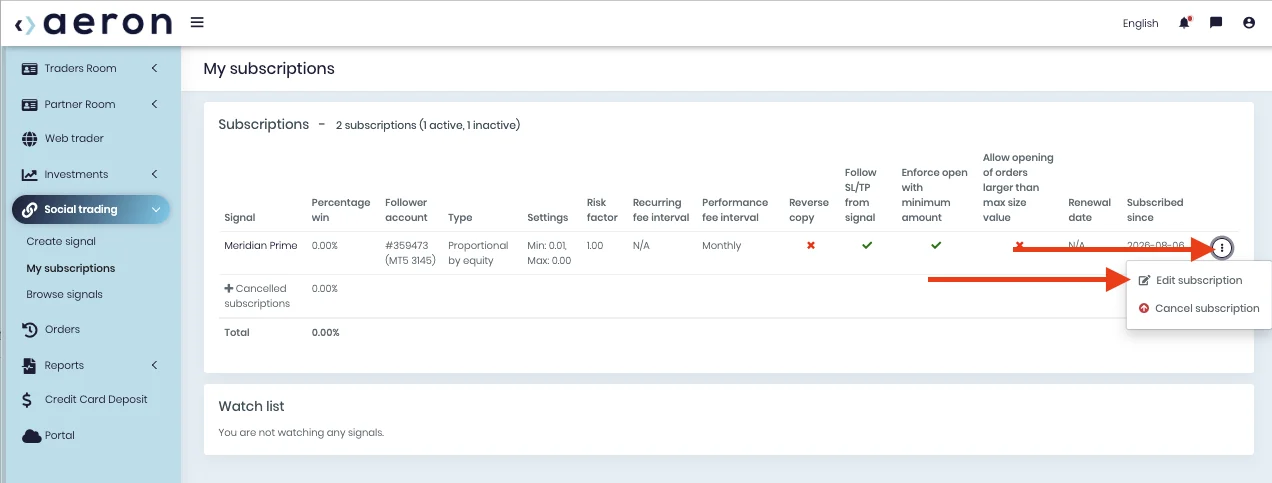The image size is (1272, 483).
Task: Click the risk factor 1.00 value
Action: coord(595,245)
